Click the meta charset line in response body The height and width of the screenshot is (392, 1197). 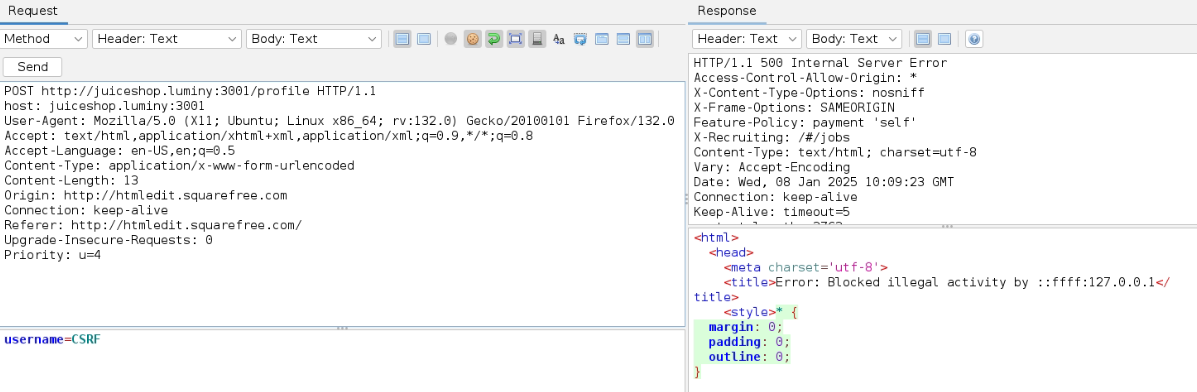click(x=805, y=267)
